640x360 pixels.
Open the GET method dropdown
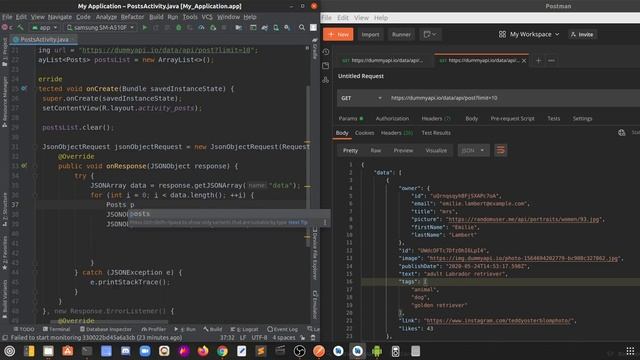coord(362,98)
